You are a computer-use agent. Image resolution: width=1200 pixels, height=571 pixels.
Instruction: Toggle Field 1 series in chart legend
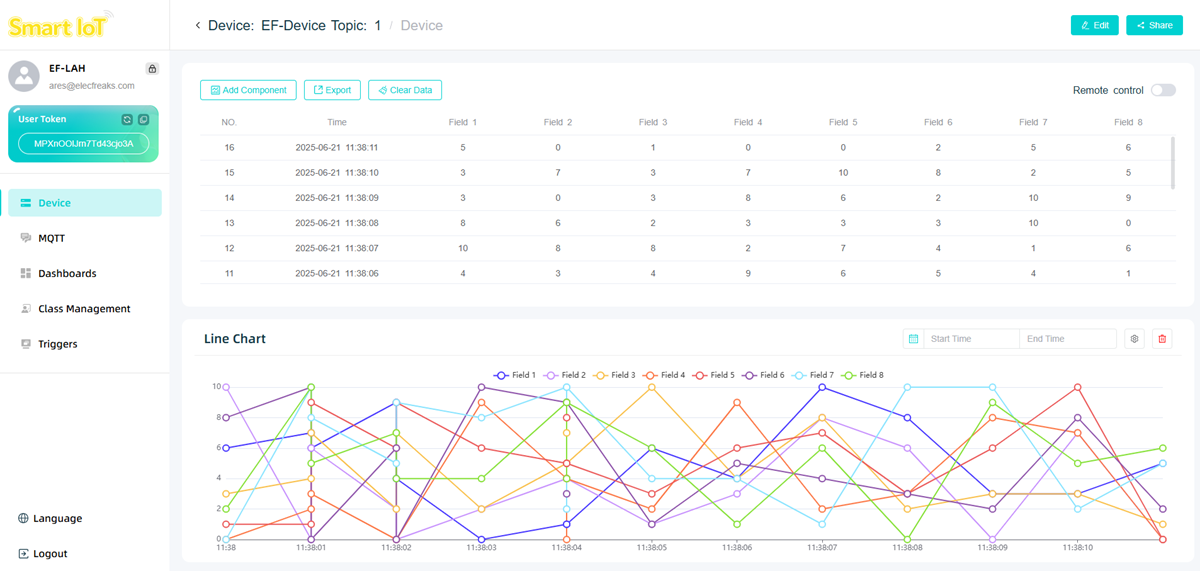click(x=515, y=375)
